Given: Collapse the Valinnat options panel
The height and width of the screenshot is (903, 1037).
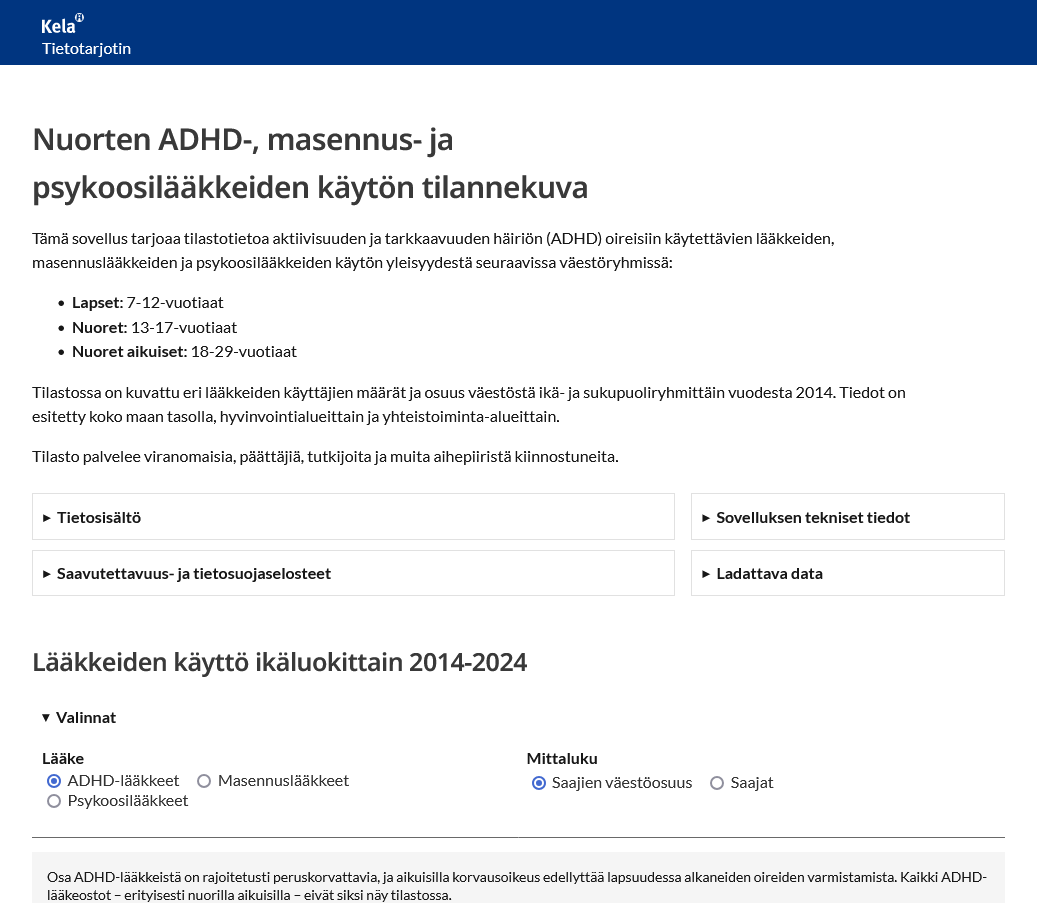Looking at the screenshot, I should (x=79, y=717).
